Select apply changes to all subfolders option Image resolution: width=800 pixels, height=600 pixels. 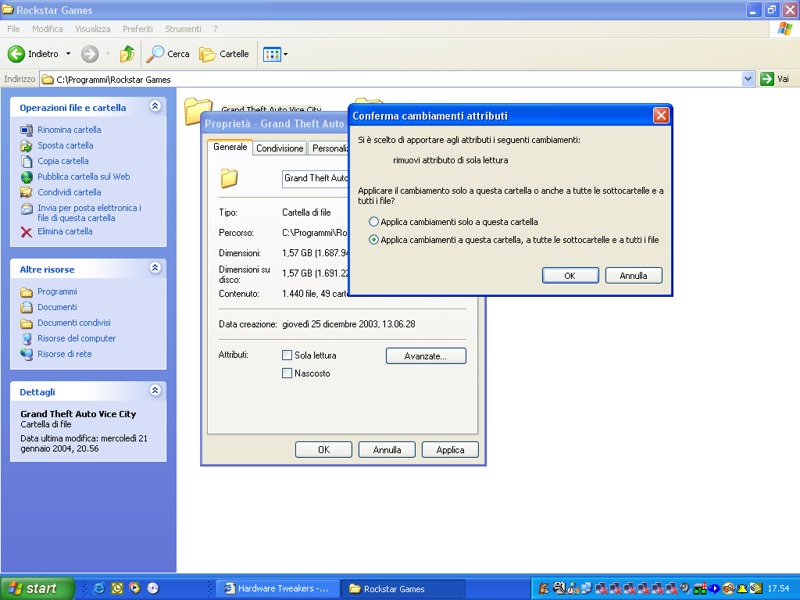point(374,240)
